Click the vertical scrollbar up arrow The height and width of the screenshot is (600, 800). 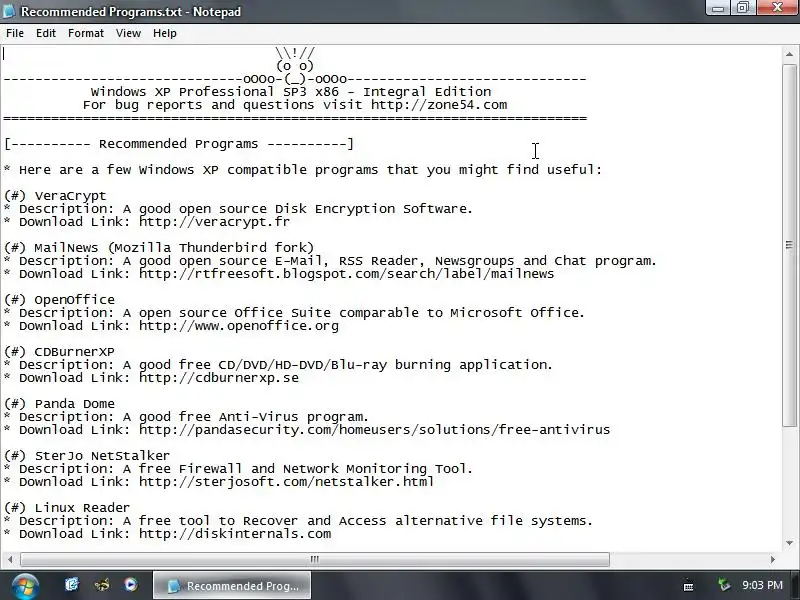click(x=789, y=54)
